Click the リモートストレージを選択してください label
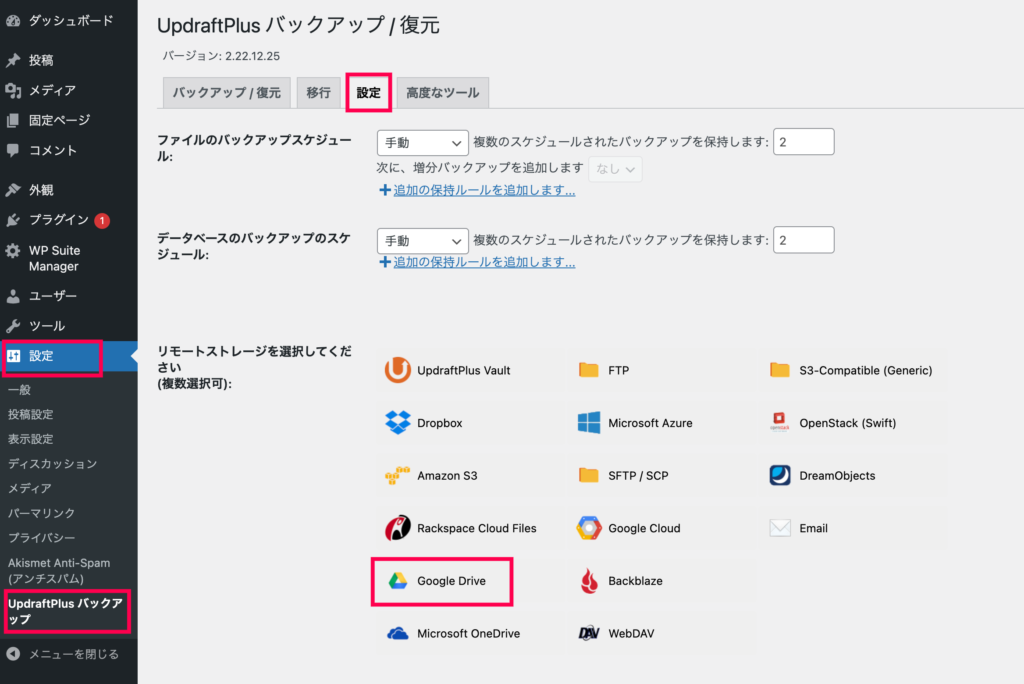 coord(255,367)
